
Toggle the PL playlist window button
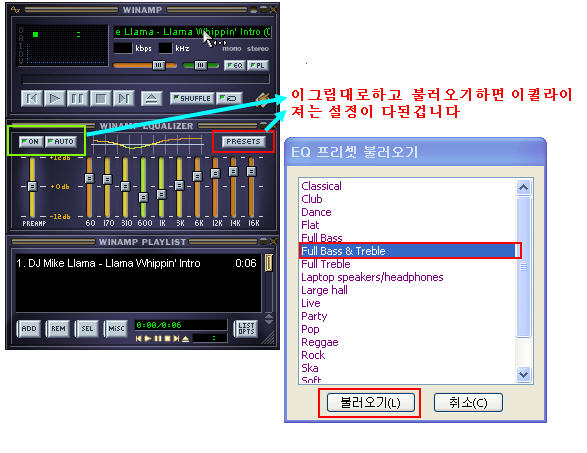tap(258, 66)
